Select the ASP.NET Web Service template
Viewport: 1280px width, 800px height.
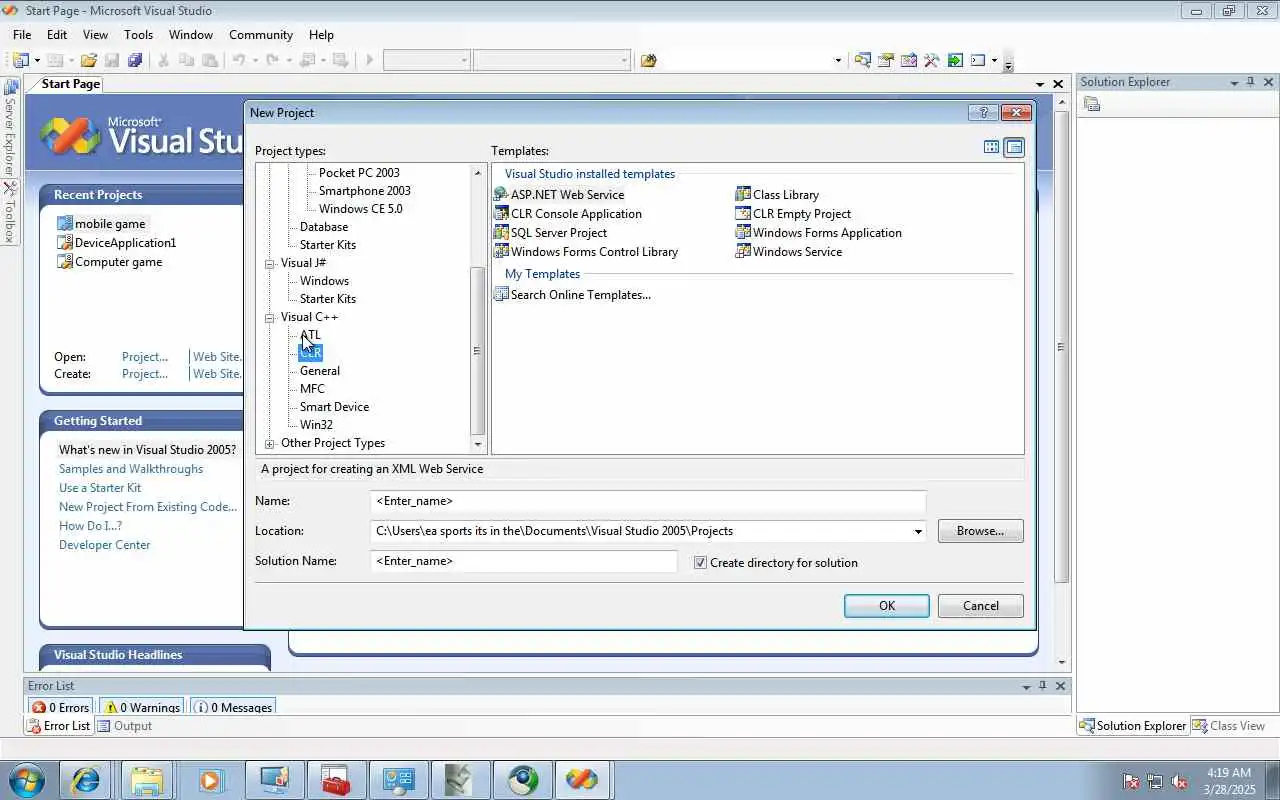coord(559,195)
